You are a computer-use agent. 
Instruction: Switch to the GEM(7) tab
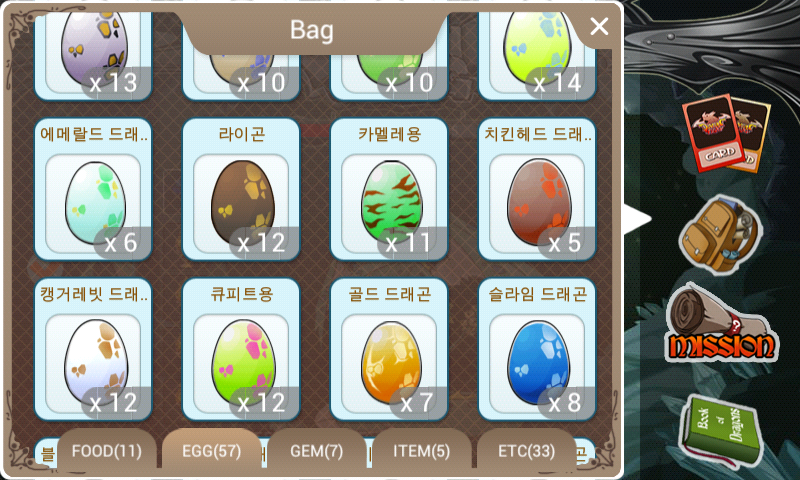[x=317, y=451]
